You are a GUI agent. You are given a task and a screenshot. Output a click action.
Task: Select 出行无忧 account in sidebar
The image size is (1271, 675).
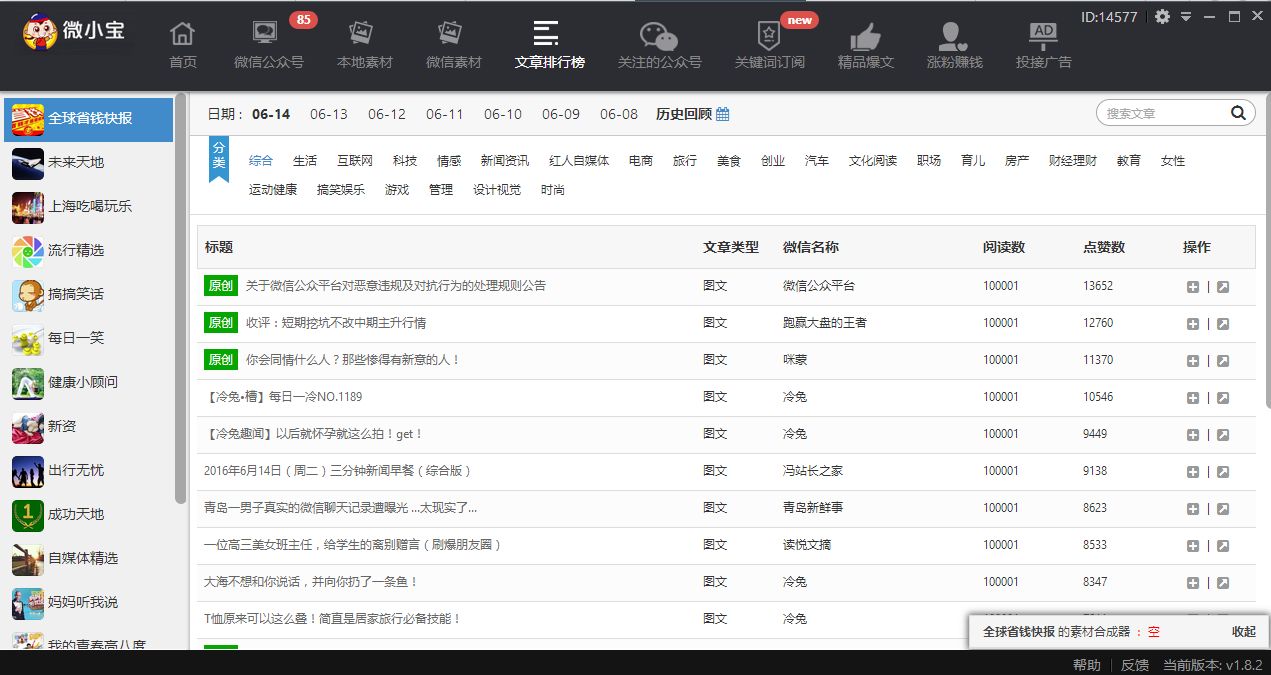(88, 470)
